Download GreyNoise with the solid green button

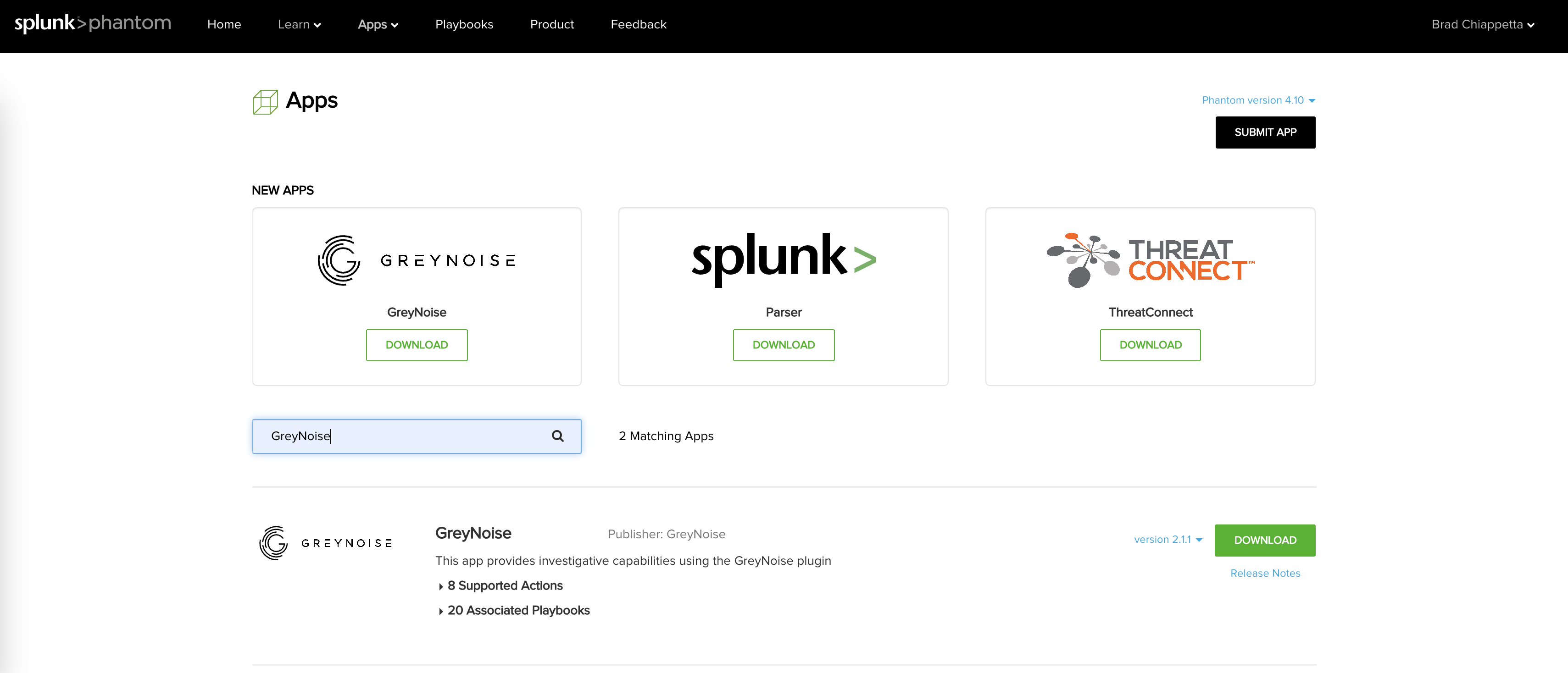[x=1264, y=540]
